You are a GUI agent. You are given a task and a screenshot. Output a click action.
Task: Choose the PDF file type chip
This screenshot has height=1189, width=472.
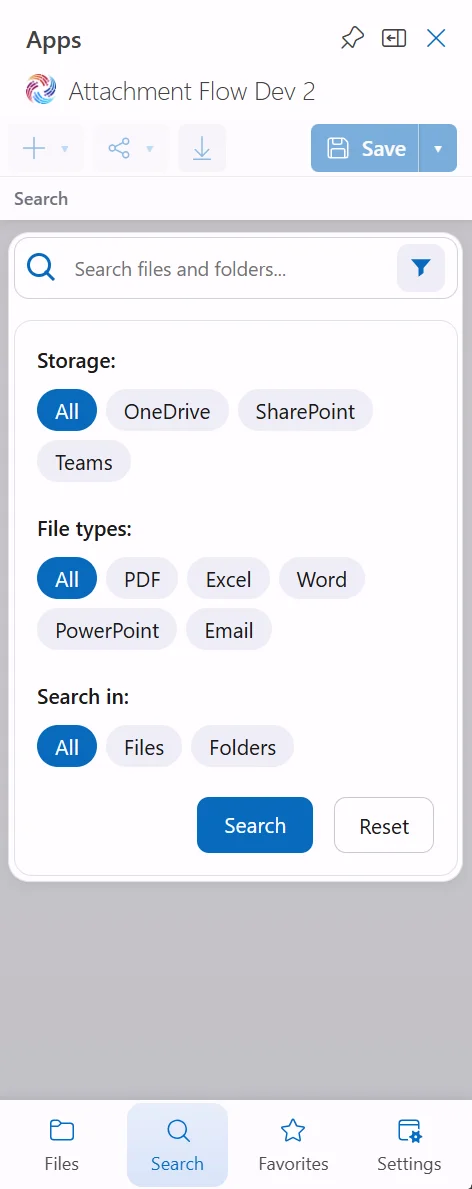(142, 579)
